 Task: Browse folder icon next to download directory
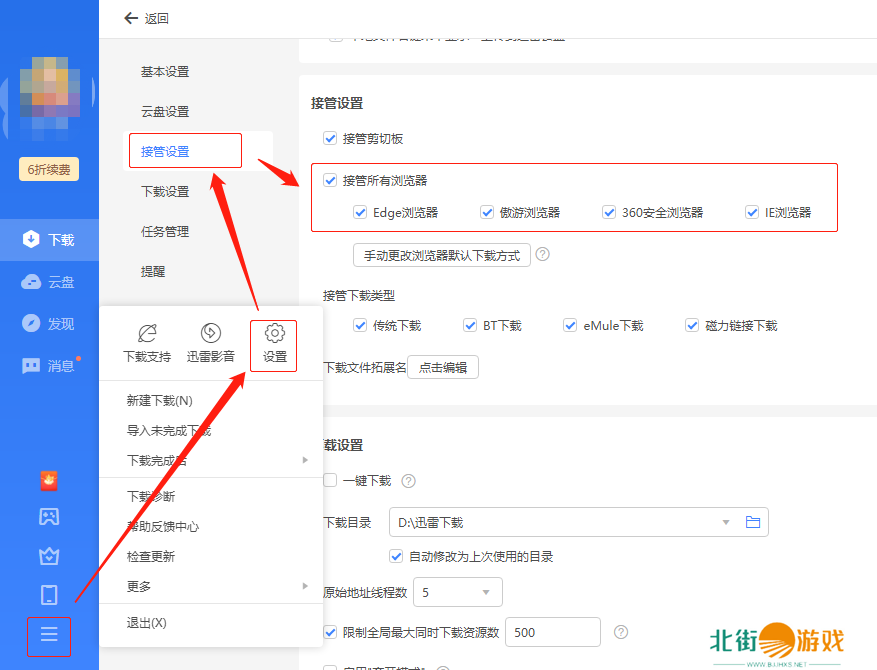coord(754,522)
